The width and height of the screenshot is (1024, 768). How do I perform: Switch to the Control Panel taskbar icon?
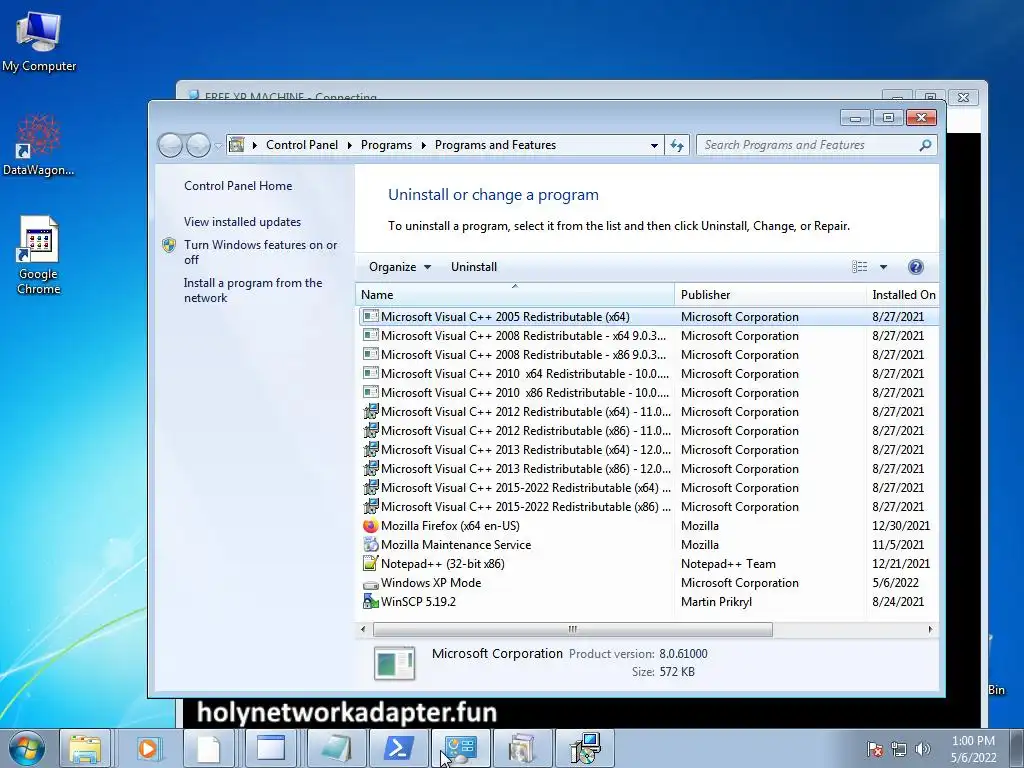tap(461, 748)
